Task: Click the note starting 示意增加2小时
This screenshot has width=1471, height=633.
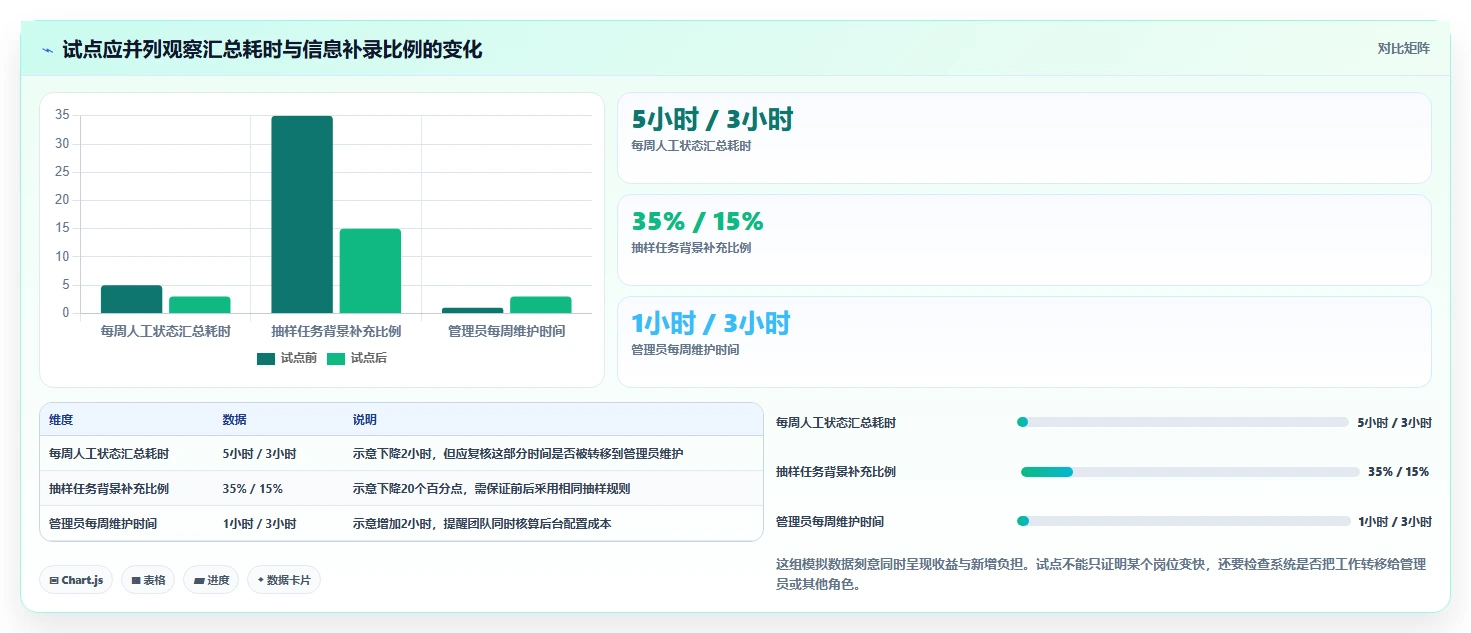Action: 482,524
